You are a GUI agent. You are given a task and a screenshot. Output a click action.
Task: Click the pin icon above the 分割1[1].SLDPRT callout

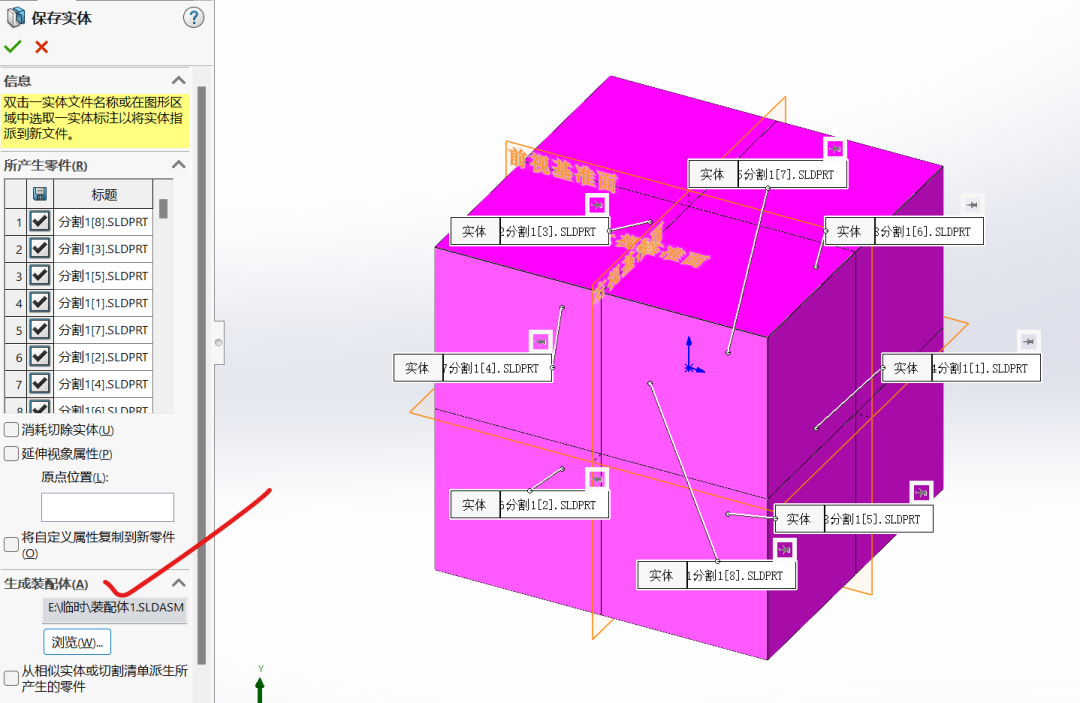pos(1028,341)
